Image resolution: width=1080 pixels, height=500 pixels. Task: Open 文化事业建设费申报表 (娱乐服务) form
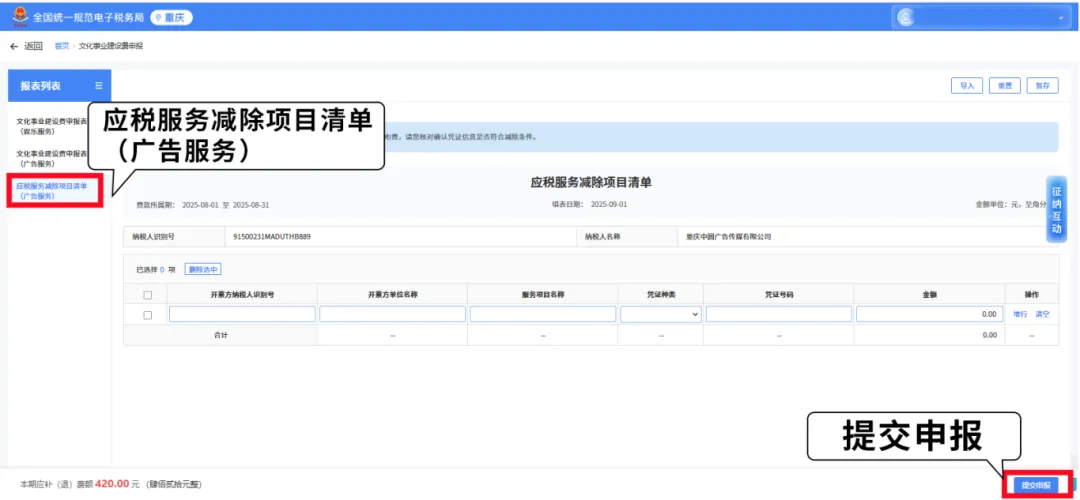point(52,126)
